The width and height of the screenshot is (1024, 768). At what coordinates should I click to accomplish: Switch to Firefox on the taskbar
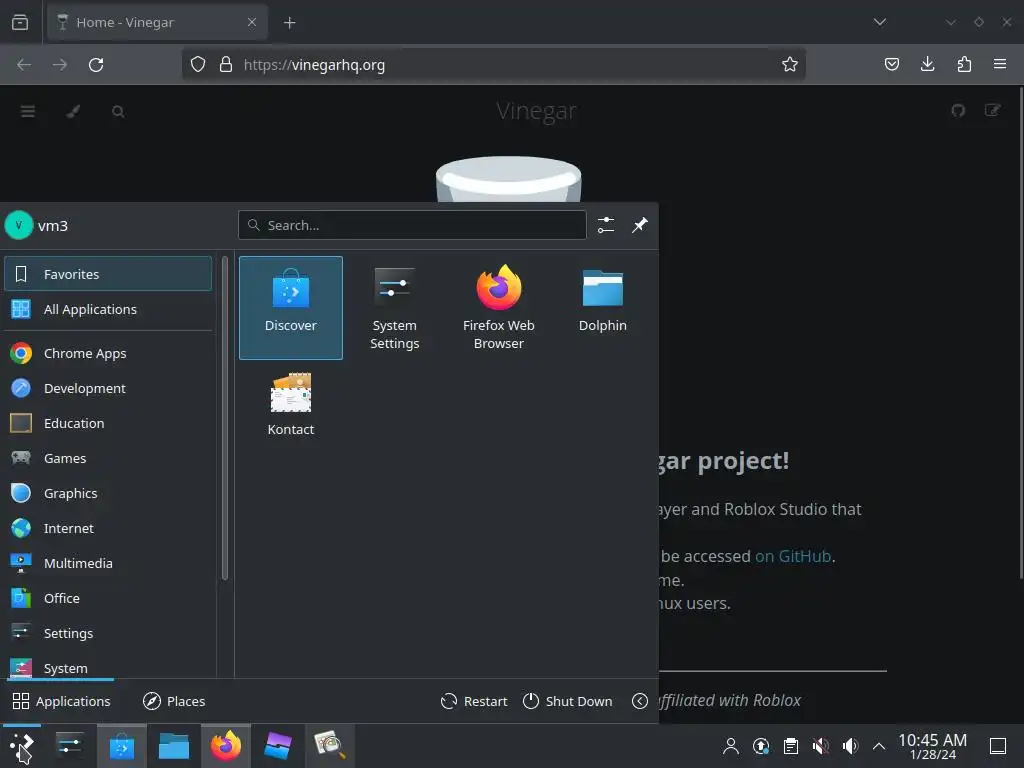click(226, 746)
